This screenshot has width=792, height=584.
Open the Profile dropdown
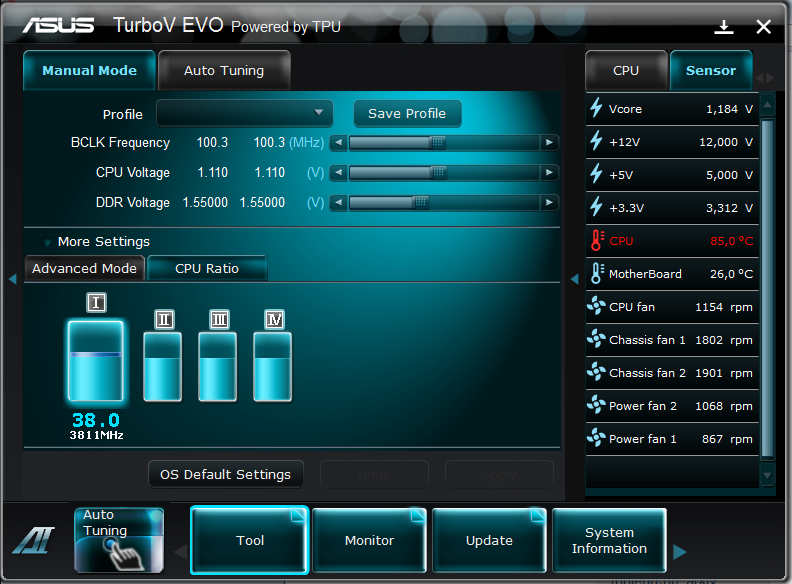pyautogui.click(x=244, y=113)
